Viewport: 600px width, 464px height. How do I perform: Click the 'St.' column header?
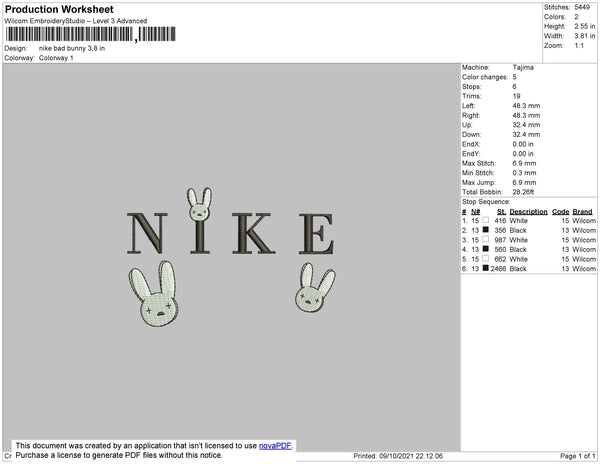(501, 212)
